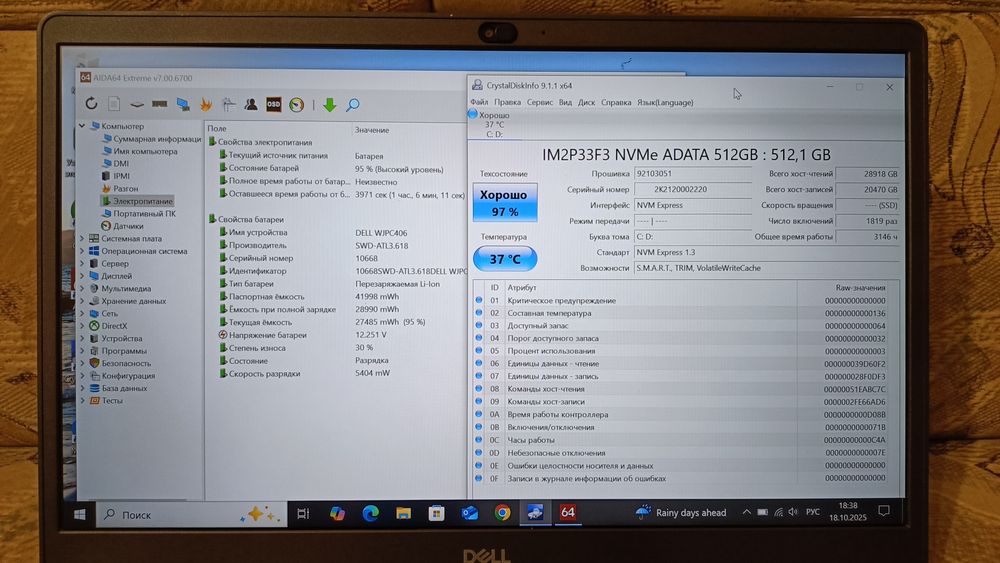Viewport: 1000px width, 563px height.
Task: Open the volume tray icon
Action: [793, 511]
